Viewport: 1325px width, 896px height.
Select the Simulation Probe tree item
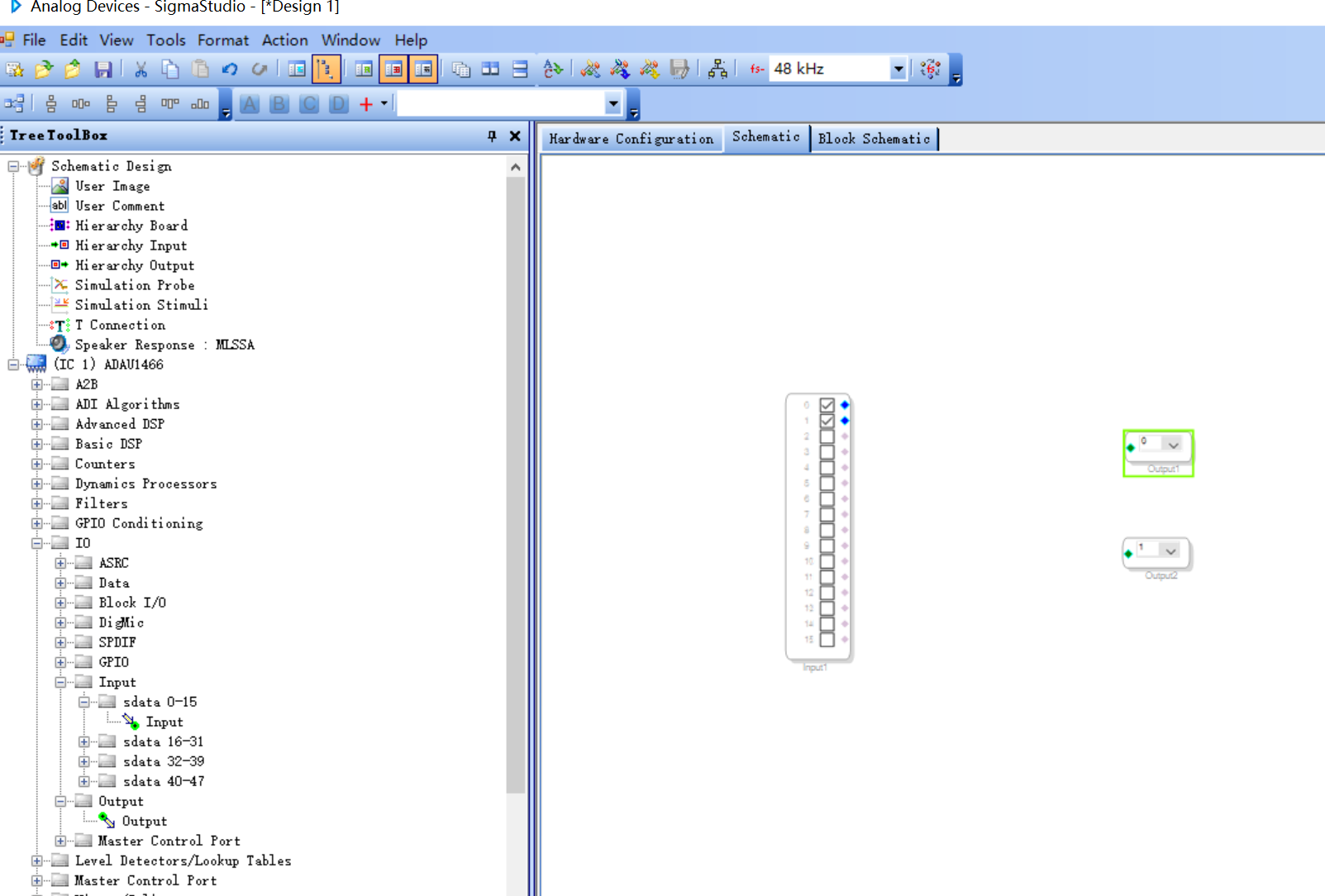tap(135, 285)
